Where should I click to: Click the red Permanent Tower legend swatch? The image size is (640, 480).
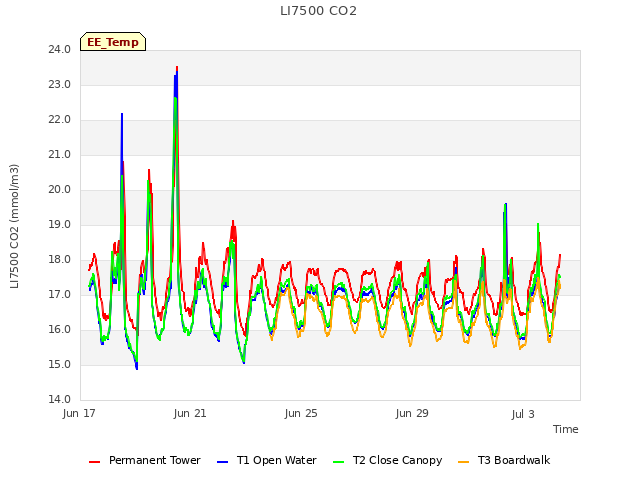pos(94,462)
